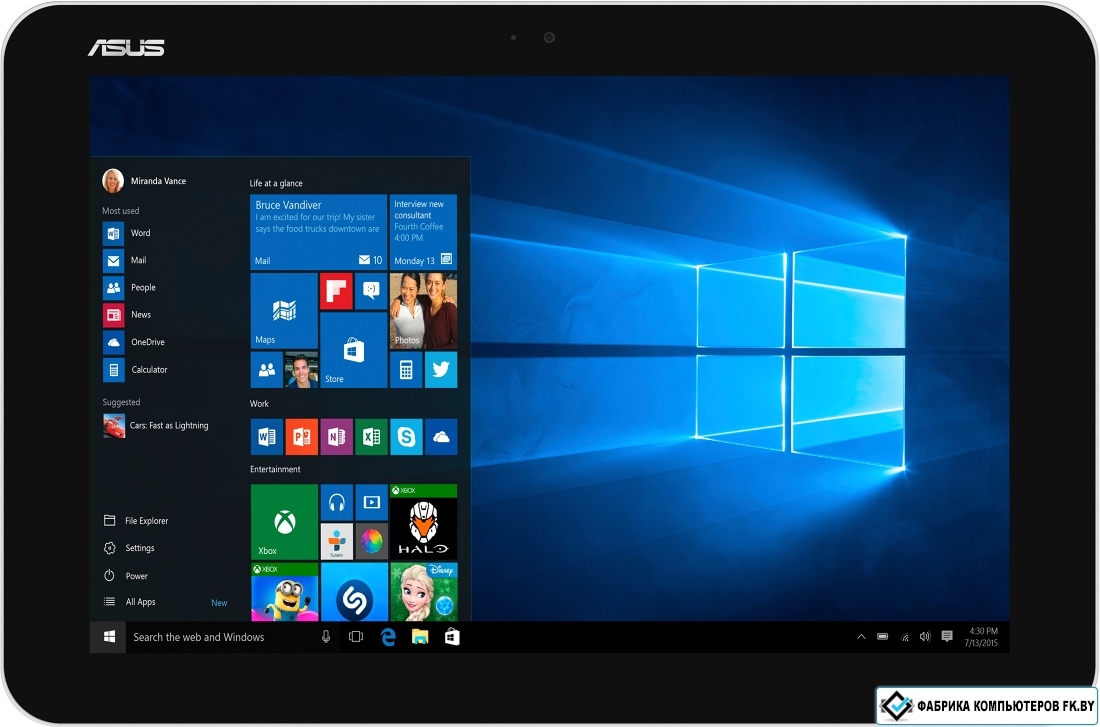
Task: Open the messaging tile next to Flipboard
Action: [x=371, y=291]
